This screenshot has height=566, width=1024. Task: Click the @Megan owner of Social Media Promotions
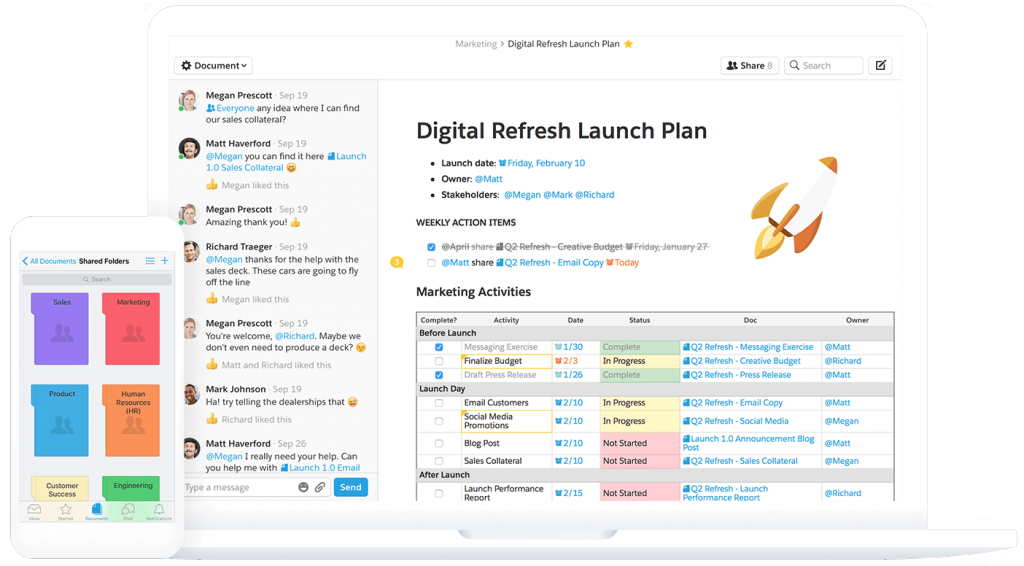coord(841,421)
